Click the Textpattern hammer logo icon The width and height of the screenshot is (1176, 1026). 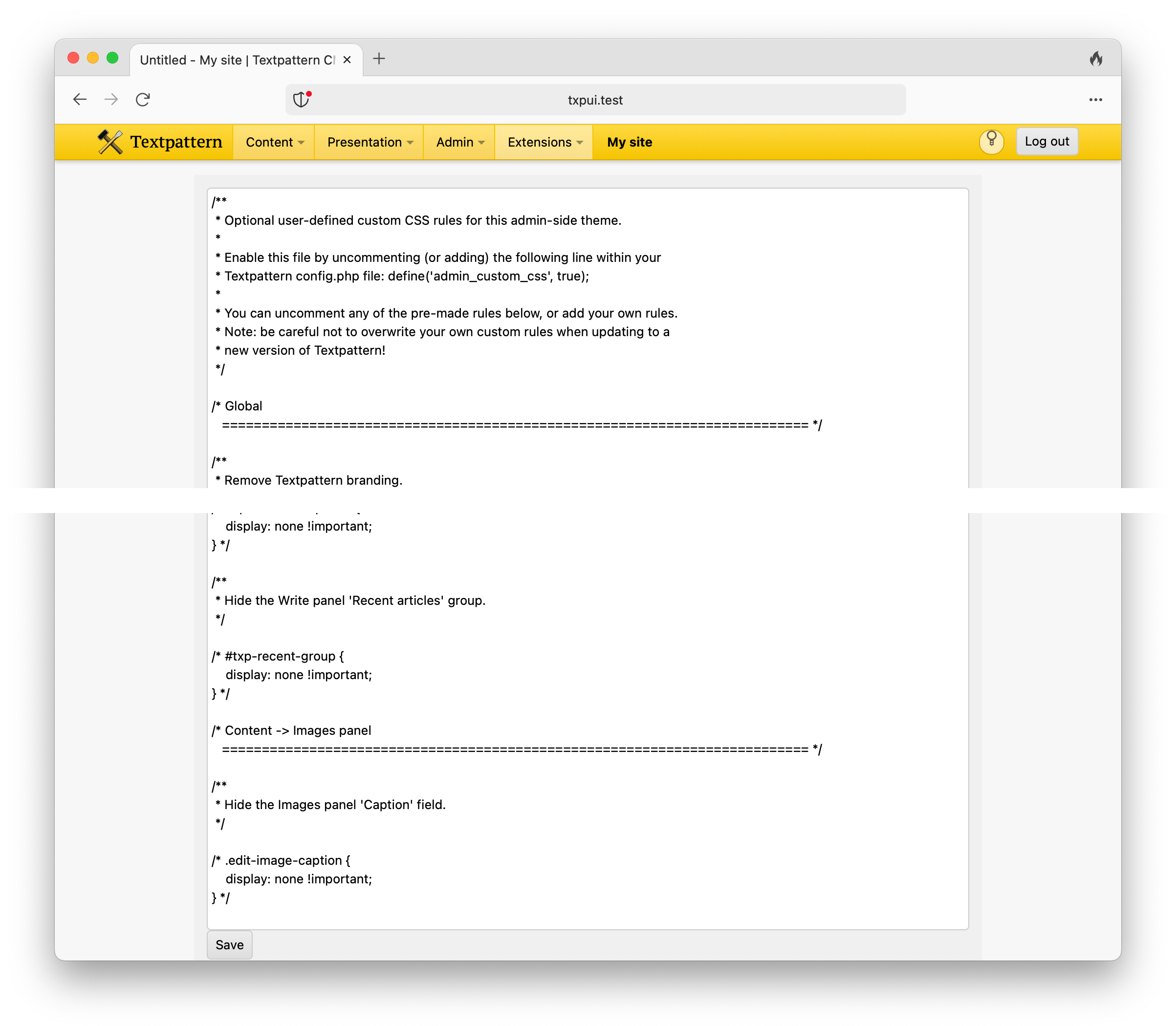[x=110, y=142]
